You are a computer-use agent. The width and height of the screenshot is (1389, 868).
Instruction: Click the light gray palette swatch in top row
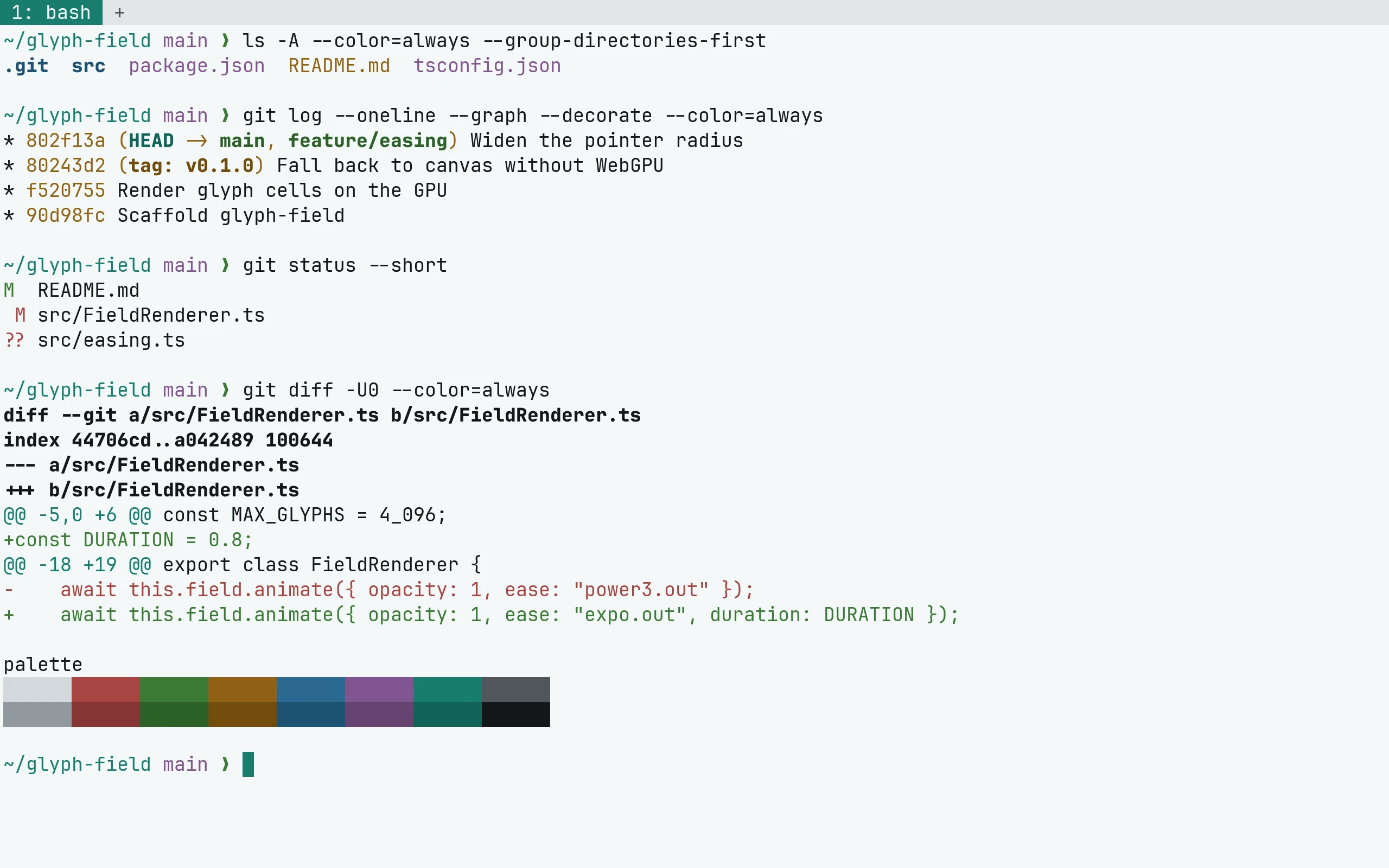(x=37, y=690)
